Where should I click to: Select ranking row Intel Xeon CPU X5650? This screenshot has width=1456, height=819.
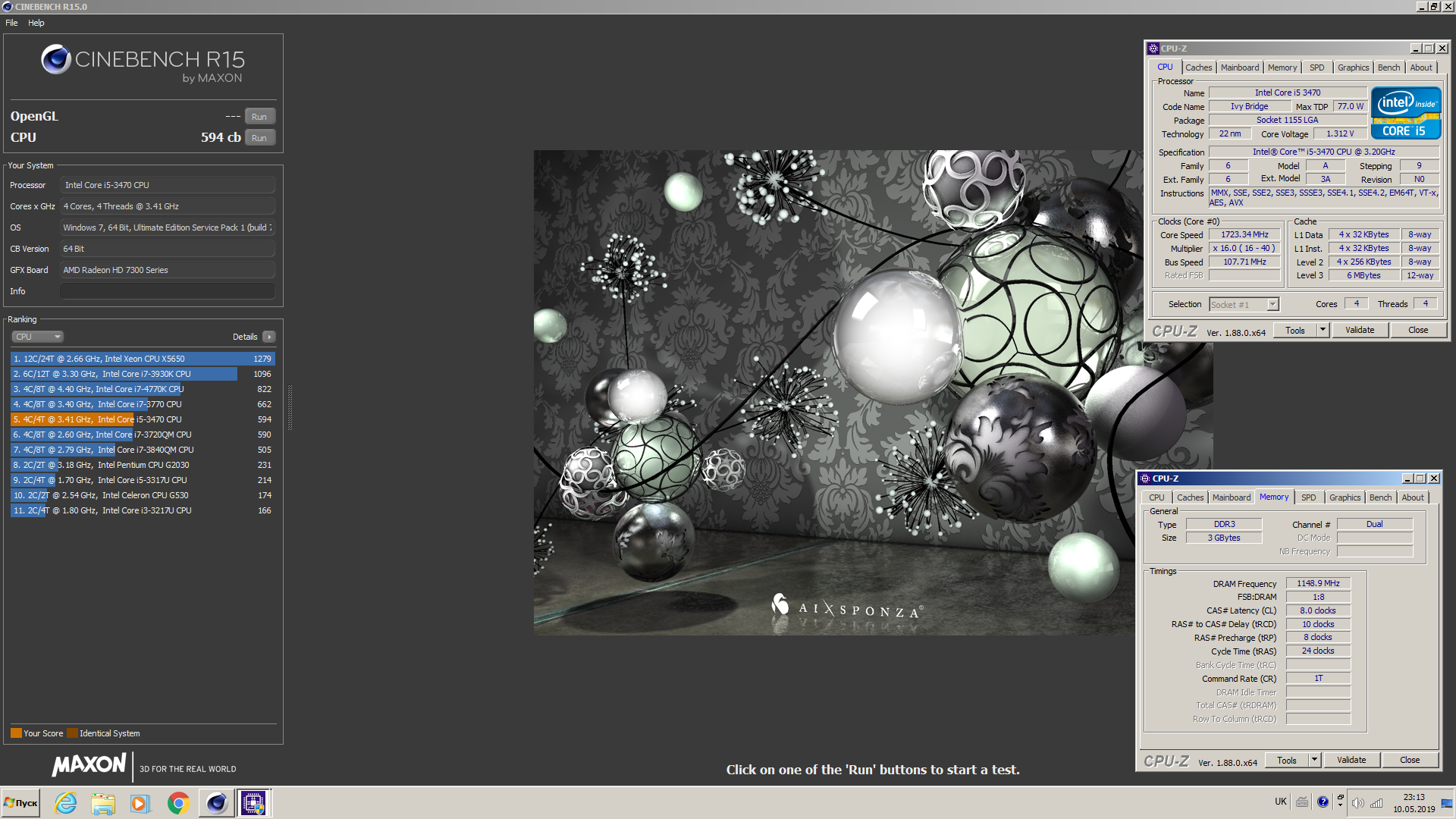pyautogui.click(x=143, y=359)
